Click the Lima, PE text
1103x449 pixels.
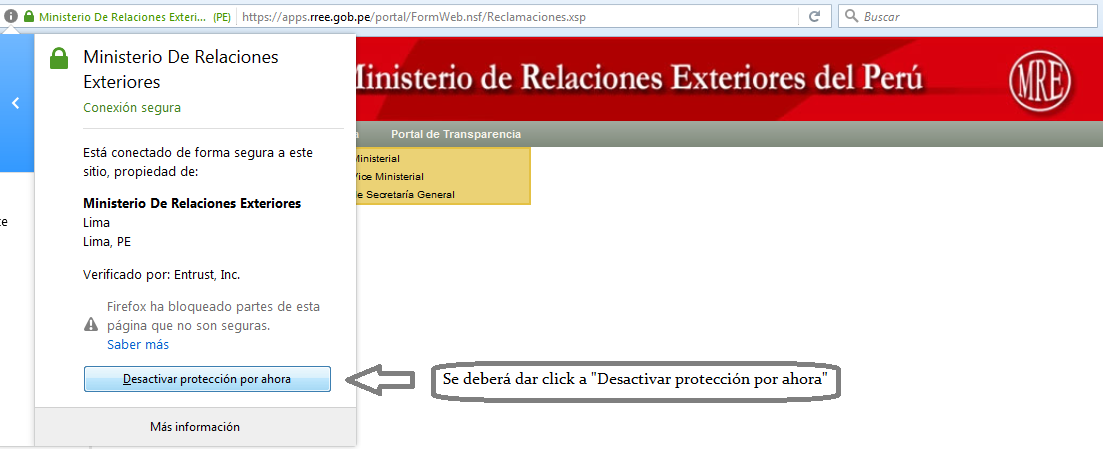pyautogui.click(x=107, y=241)
